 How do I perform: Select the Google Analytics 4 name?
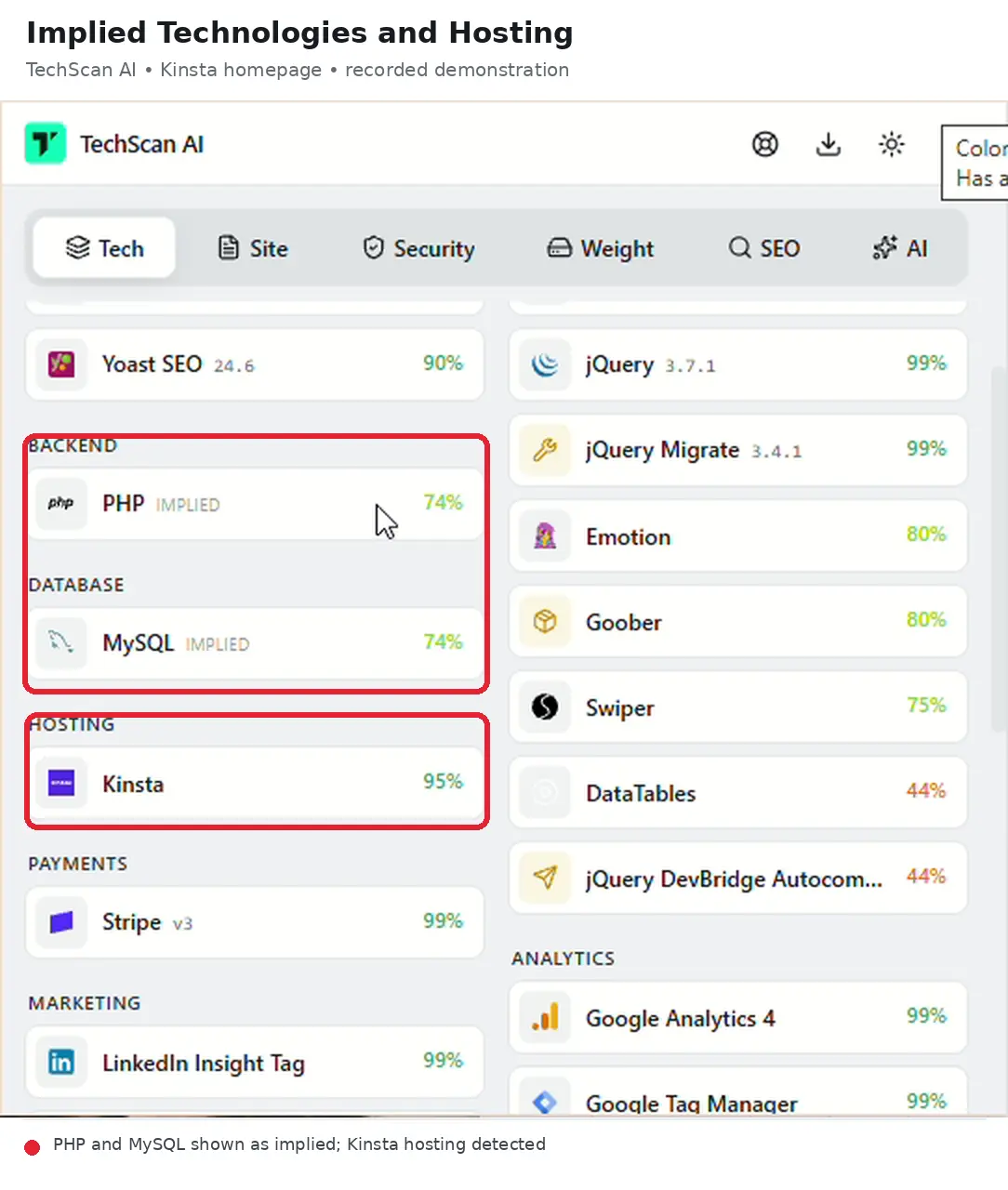click(x=680, y=1018)
